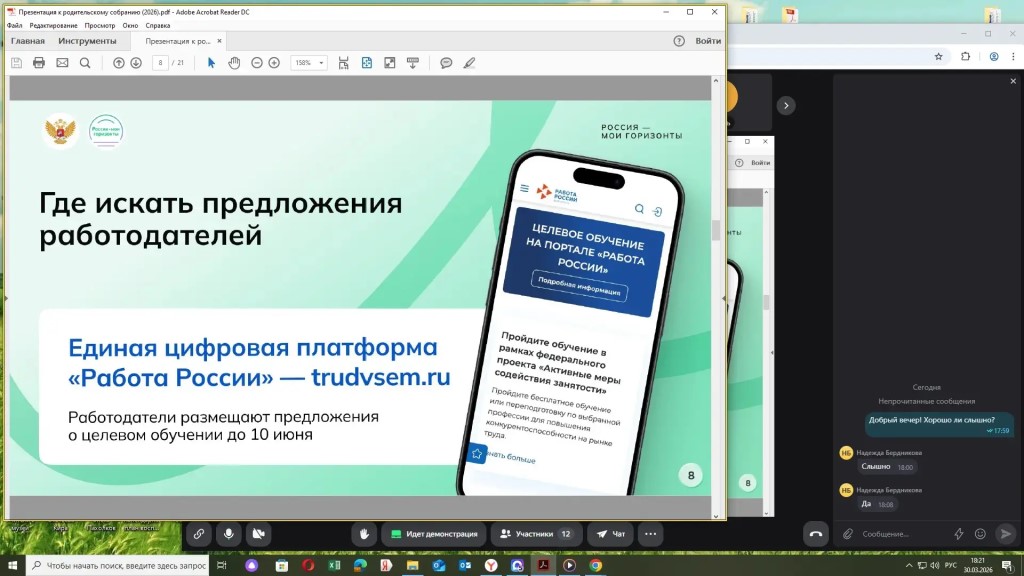Open Acrobat help question icon
Screen dimensions: 1024x576
click(679, 40)
